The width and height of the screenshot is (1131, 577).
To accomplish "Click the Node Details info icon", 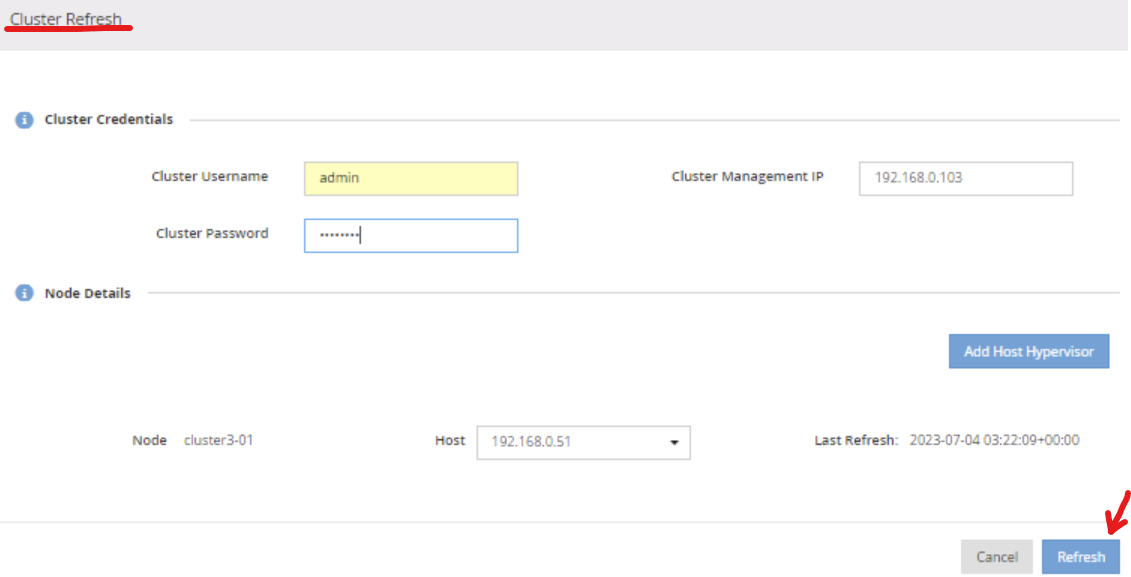I will (x=24, y=294).
